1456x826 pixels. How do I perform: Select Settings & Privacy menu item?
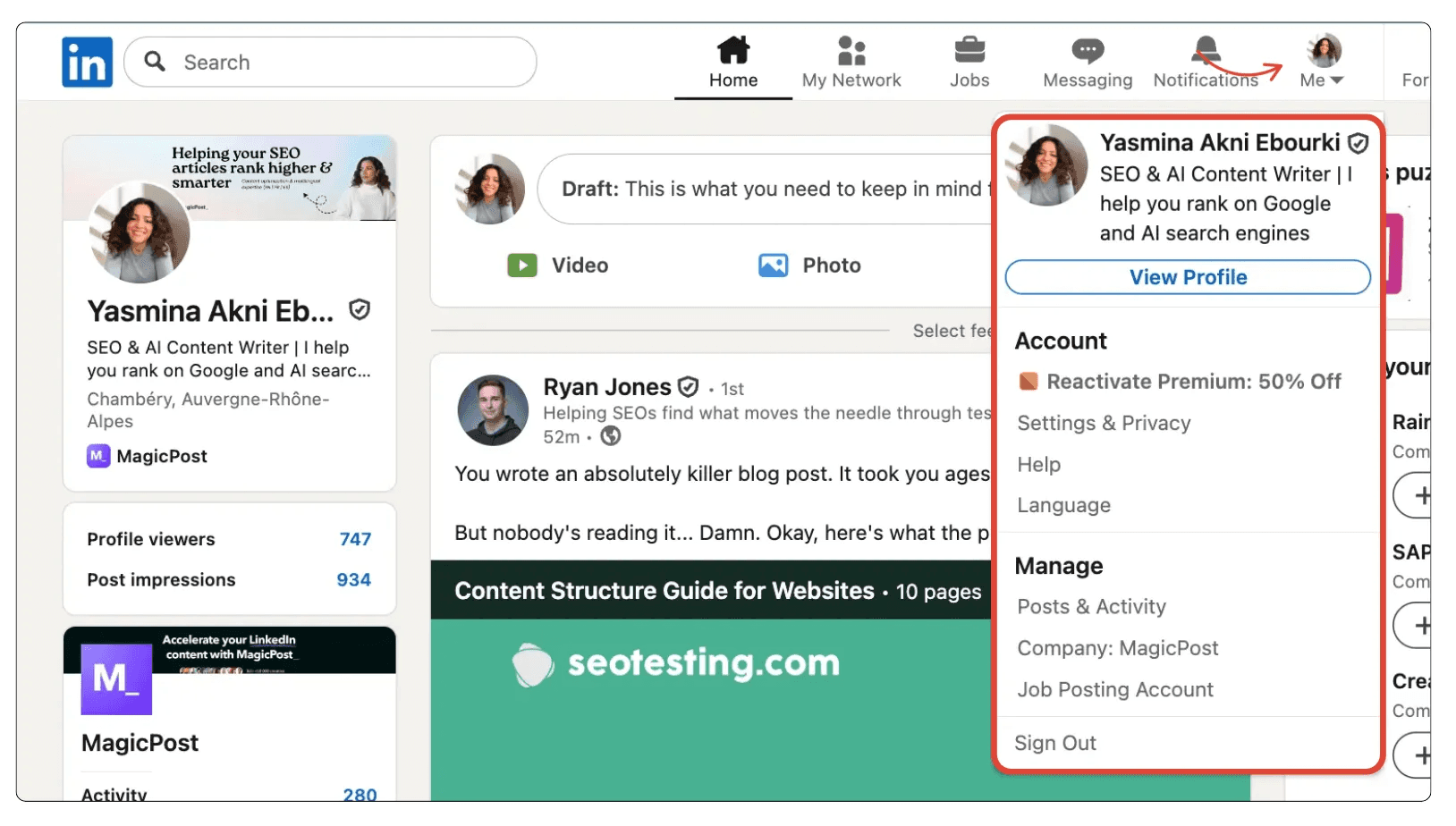click(1104, 423)
